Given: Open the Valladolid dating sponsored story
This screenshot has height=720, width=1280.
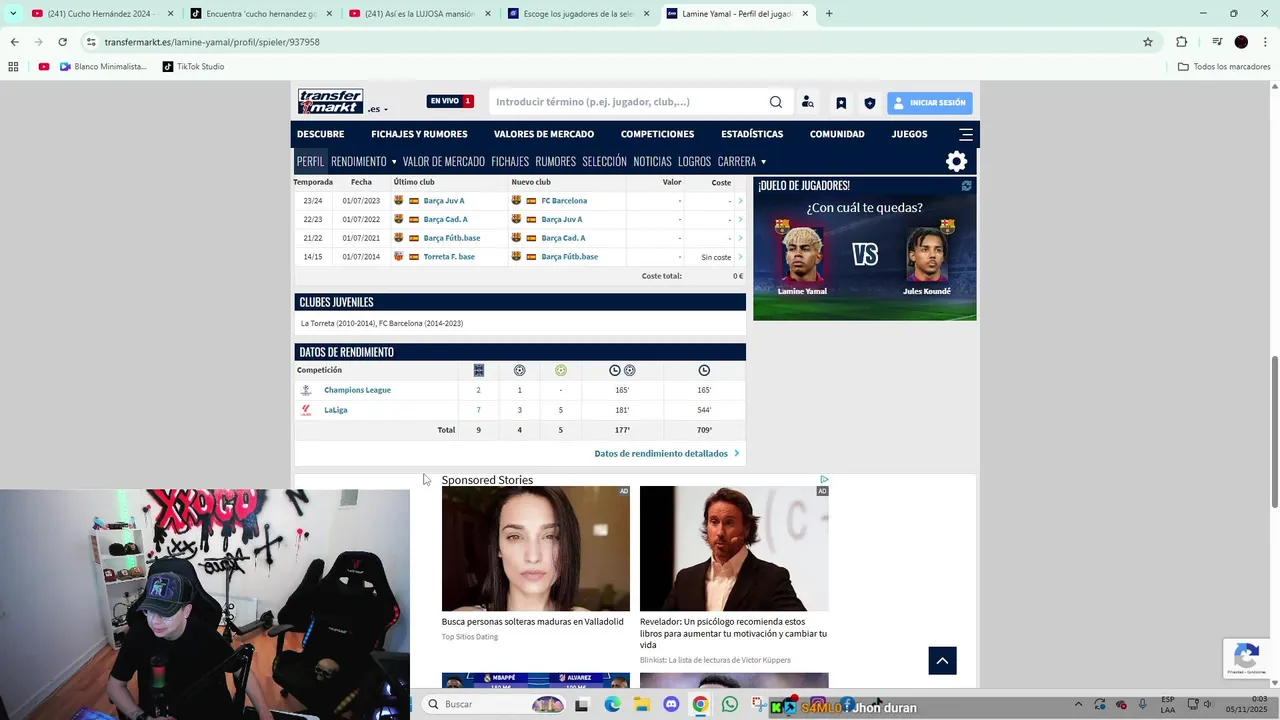Looking at the screenshot, I should point(536,564).
